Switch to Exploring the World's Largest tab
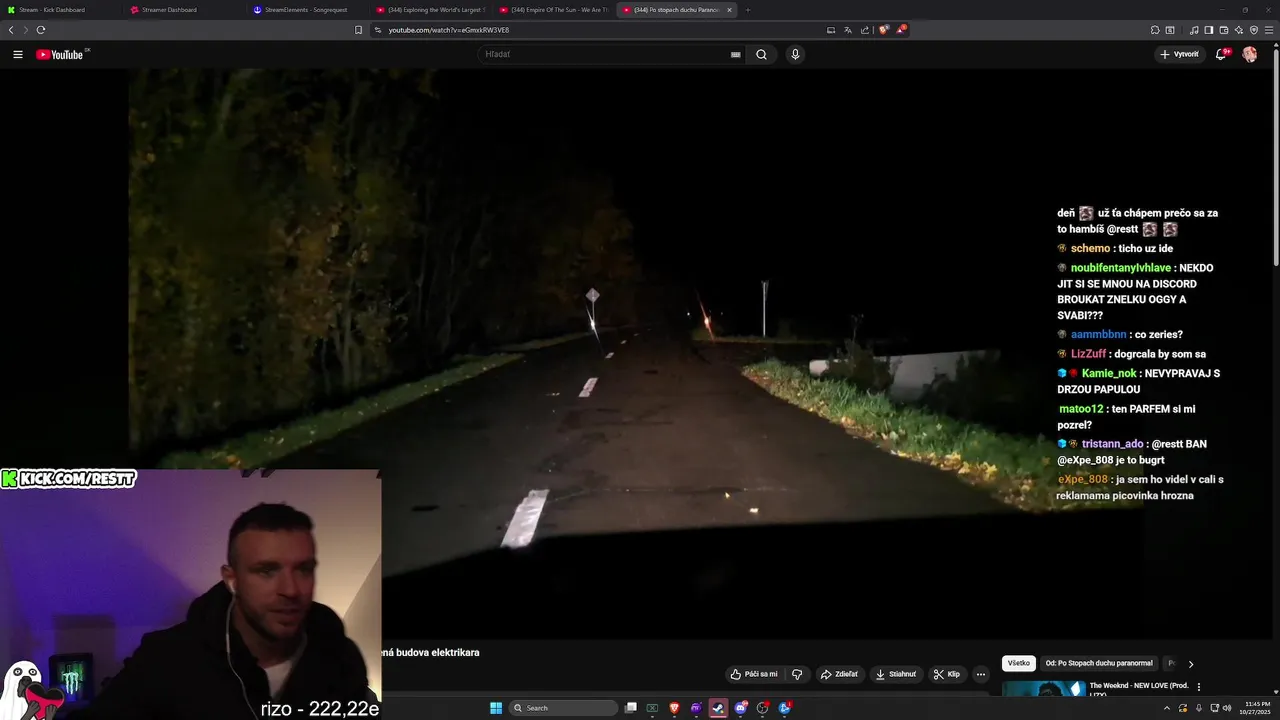The width and height of the screenshot is (1280, 720). pyautogui.click(x=431, y=10)
